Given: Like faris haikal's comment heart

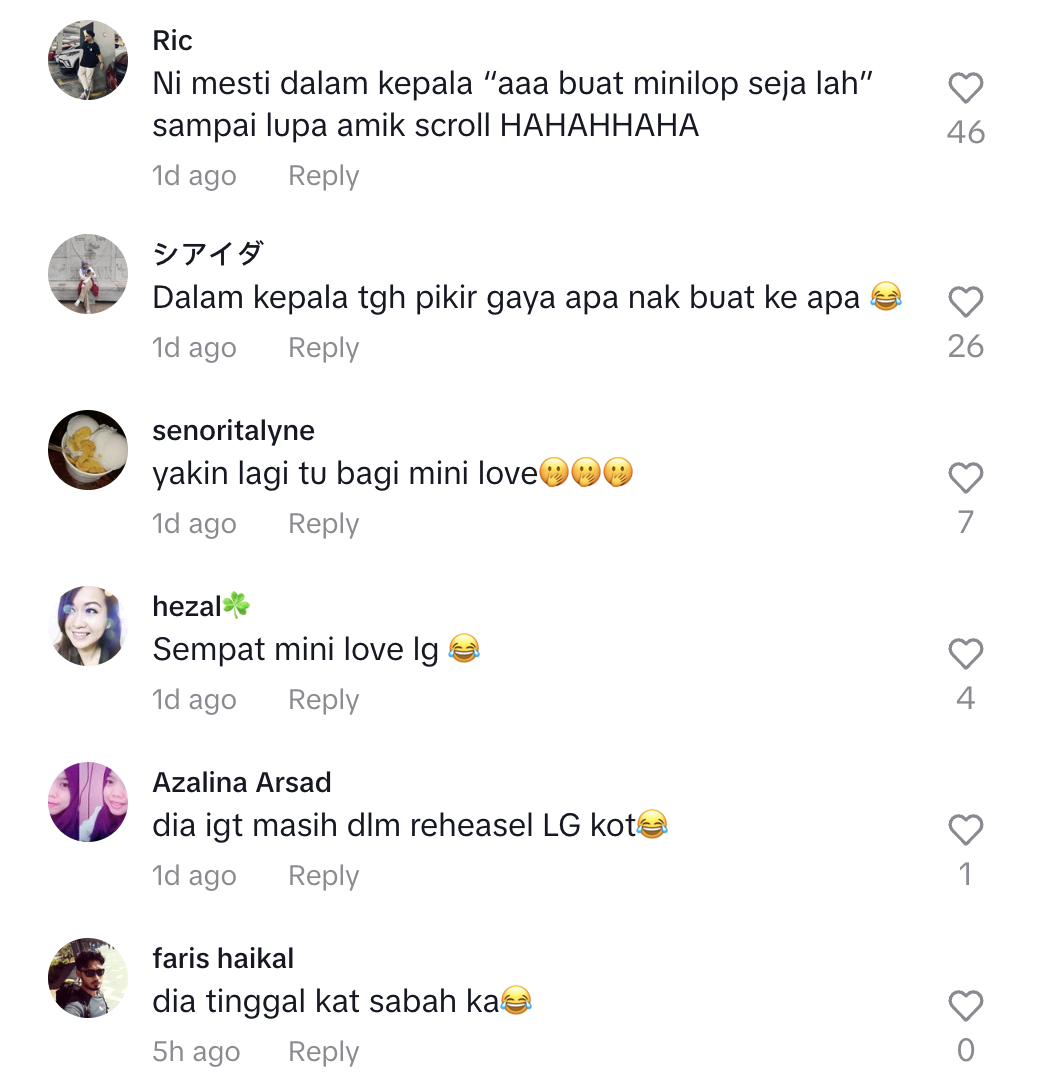Looking at the screenshot, I should pos(965,1006).
